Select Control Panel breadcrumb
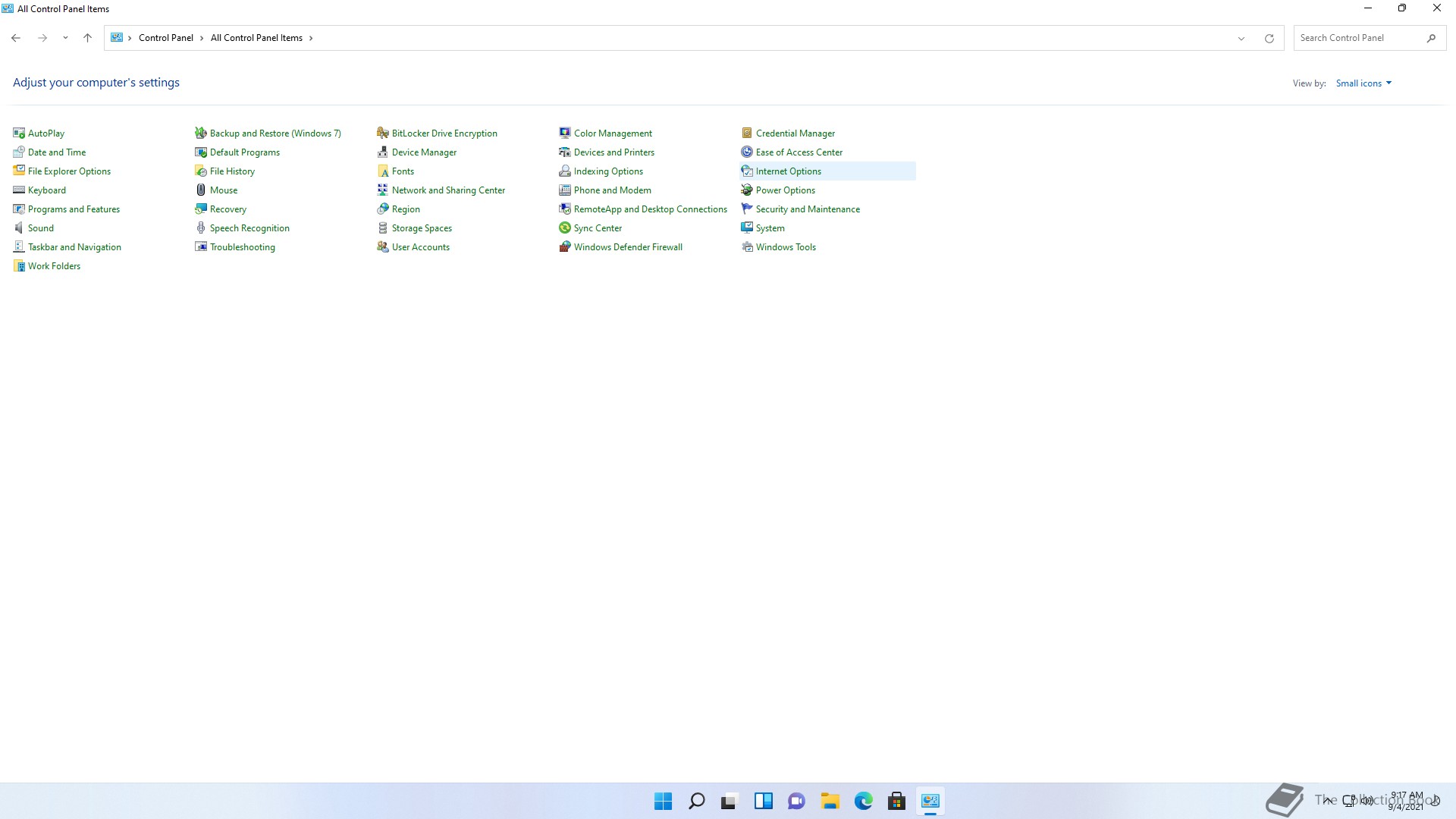This screenshot has width=1456, height=819. pos(166,37)
